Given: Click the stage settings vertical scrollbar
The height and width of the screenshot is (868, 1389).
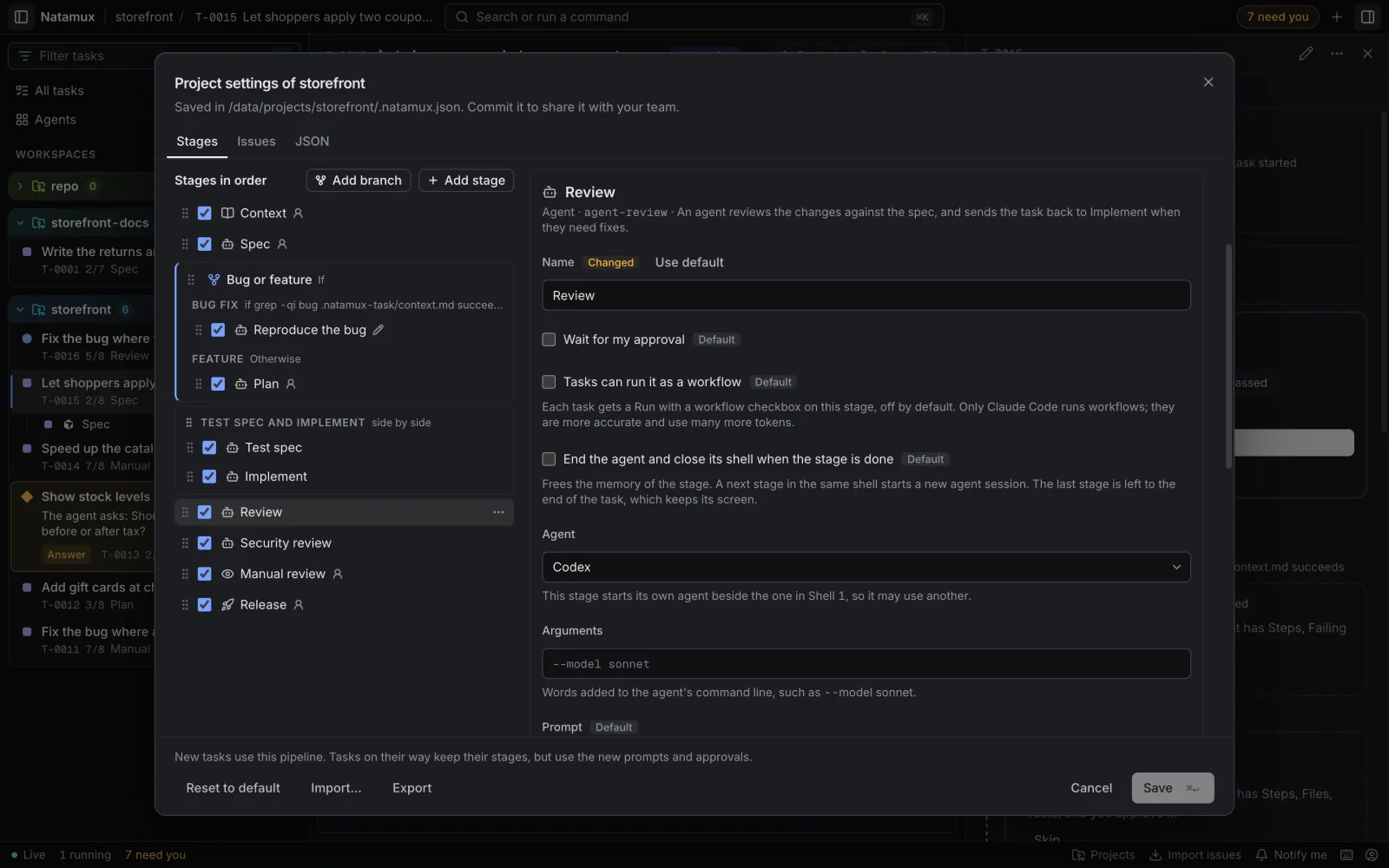Looking at the screenshot, I should 1228,356.
